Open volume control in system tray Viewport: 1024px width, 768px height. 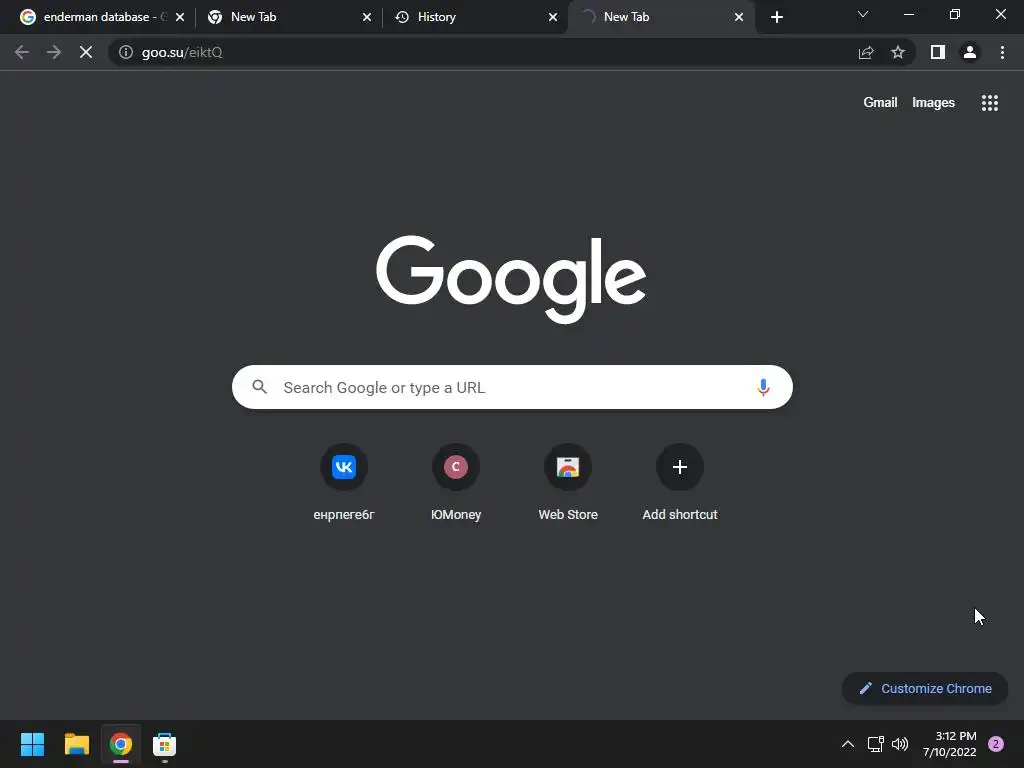[900, 744]
